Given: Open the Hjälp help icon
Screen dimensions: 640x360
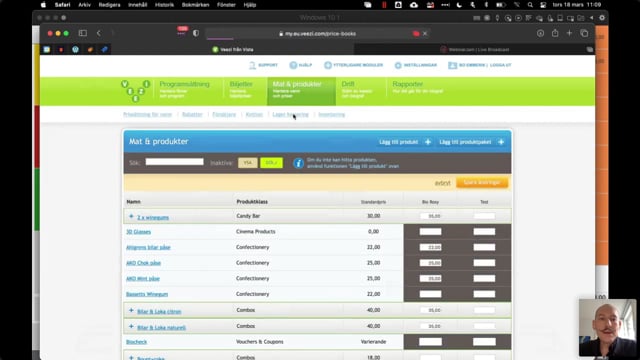Looking at the screenshot, I should (x=293, y=65).
